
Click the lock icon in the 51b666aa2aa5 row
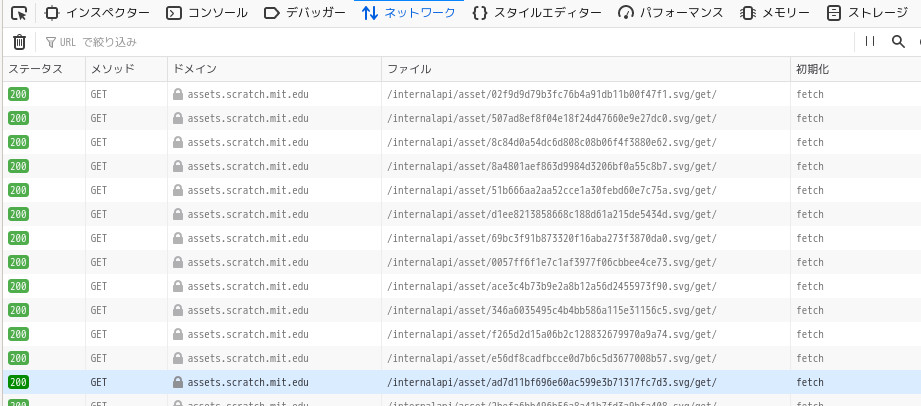point(178,190)
